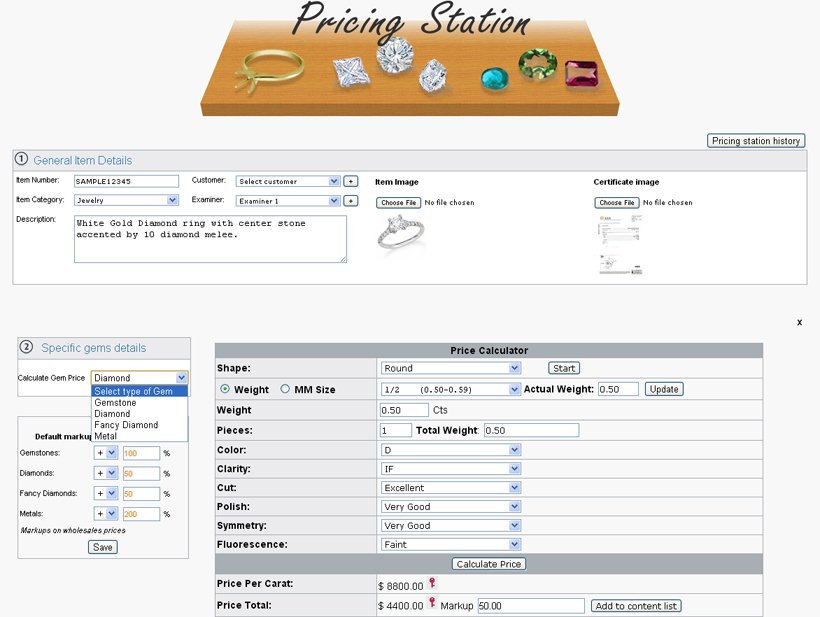820x617 pixels.
Task: Open Pricing station history
Action: click(x=756, y=141)
